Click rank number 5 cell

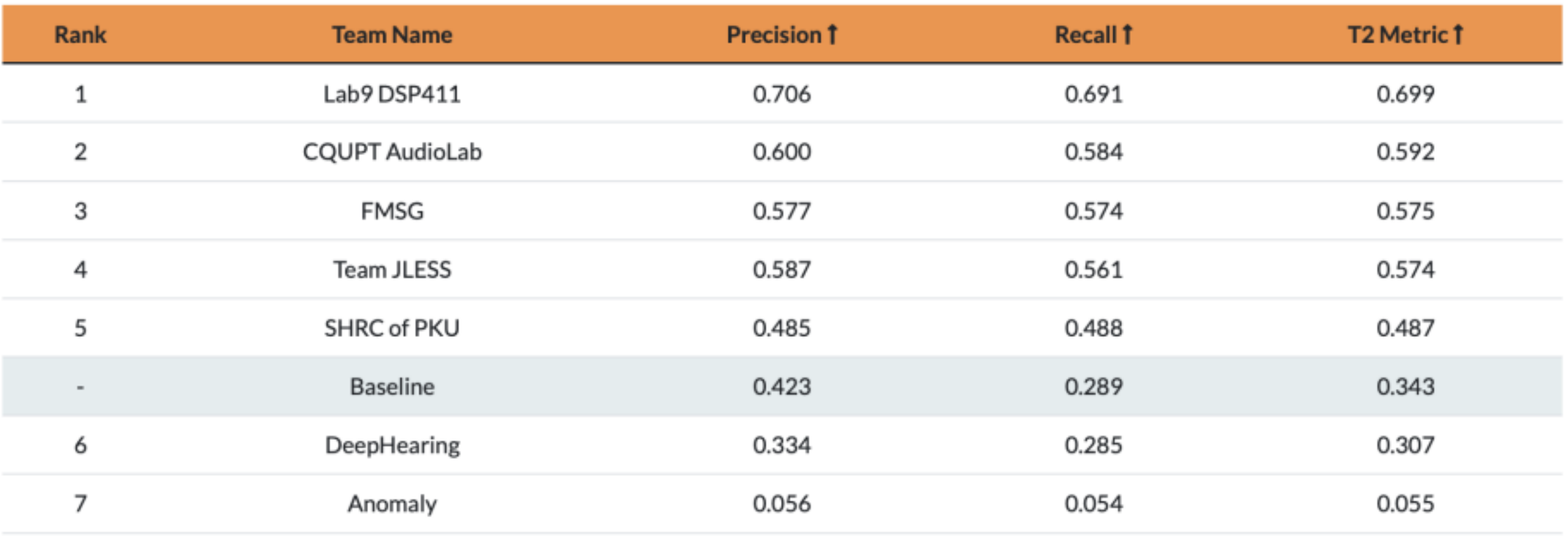(80, 328)
